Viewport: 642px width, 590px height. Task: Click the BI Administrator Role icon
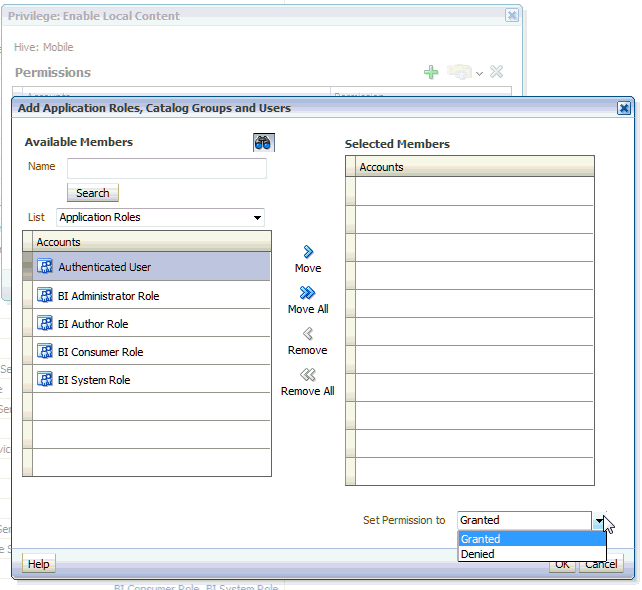tap(45, 295)
